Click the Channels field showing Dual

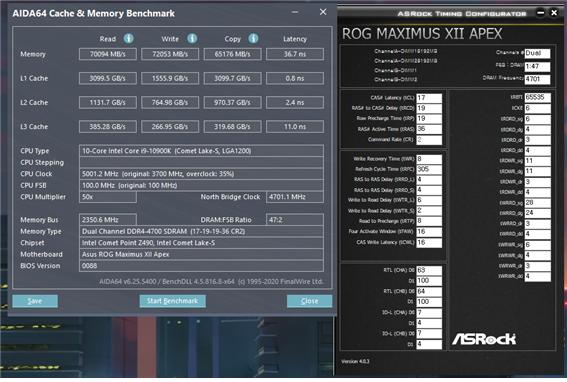point(537,53)
